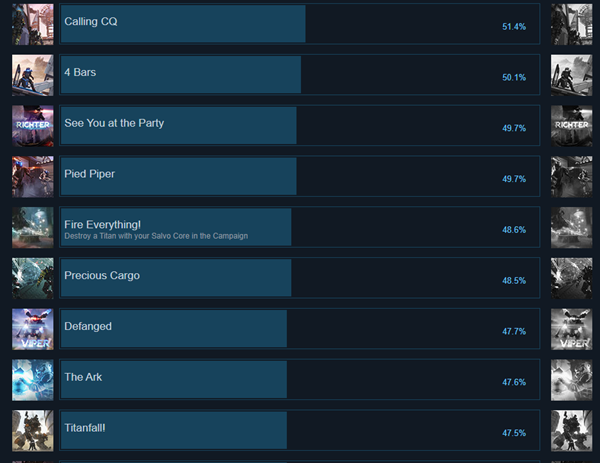
Task: Select the greyscale Viper icon
Action: click(571, 330)
